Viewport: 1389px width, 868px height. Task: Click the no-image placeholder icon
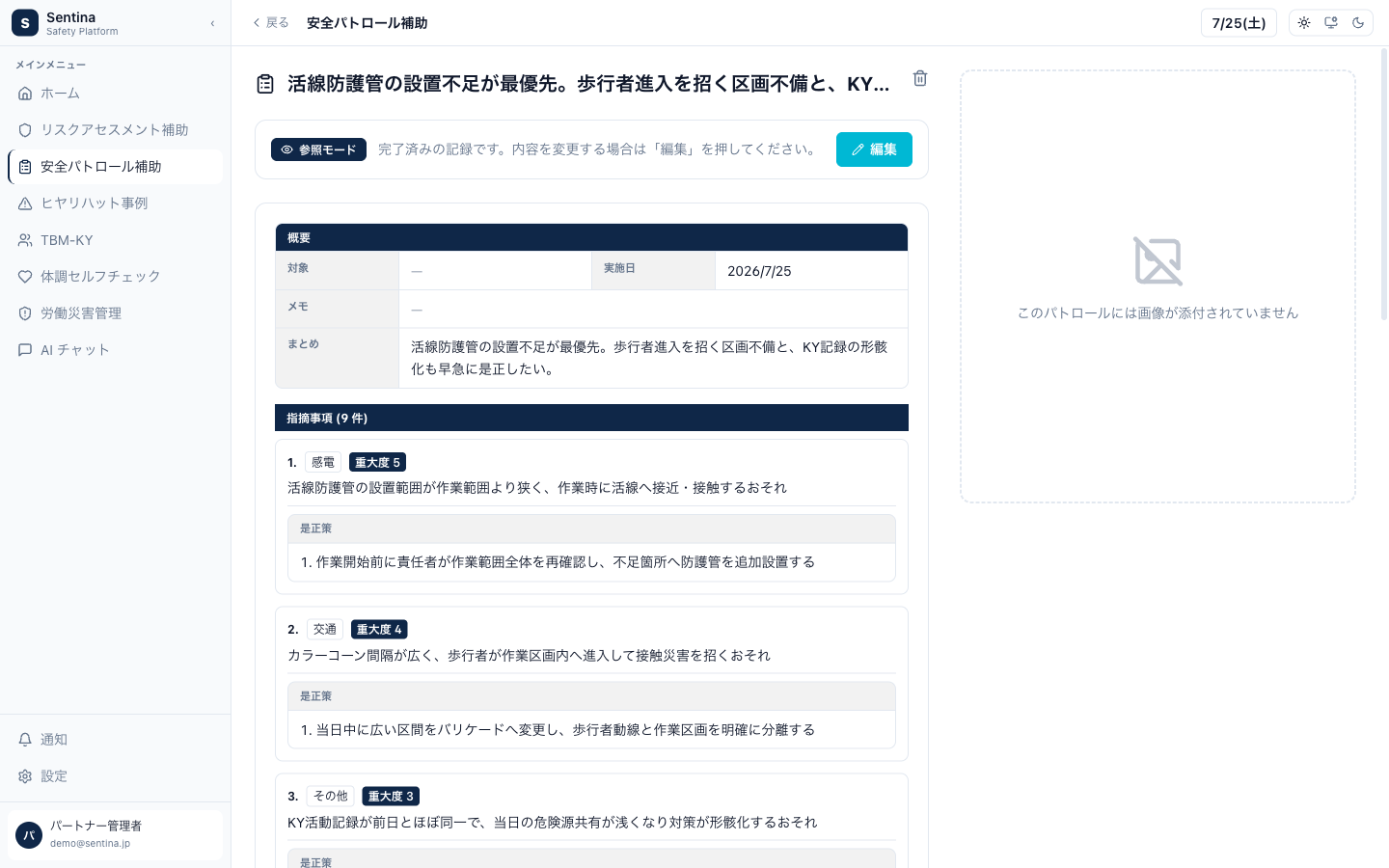click(x=1157, y=261)
